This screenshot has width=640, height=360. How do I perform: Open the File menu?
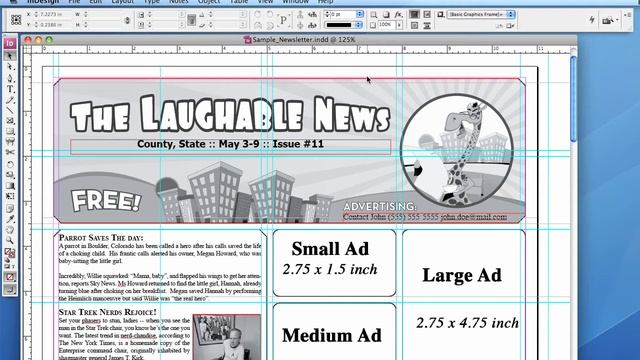pyautogui.click(x=74, y=2)
